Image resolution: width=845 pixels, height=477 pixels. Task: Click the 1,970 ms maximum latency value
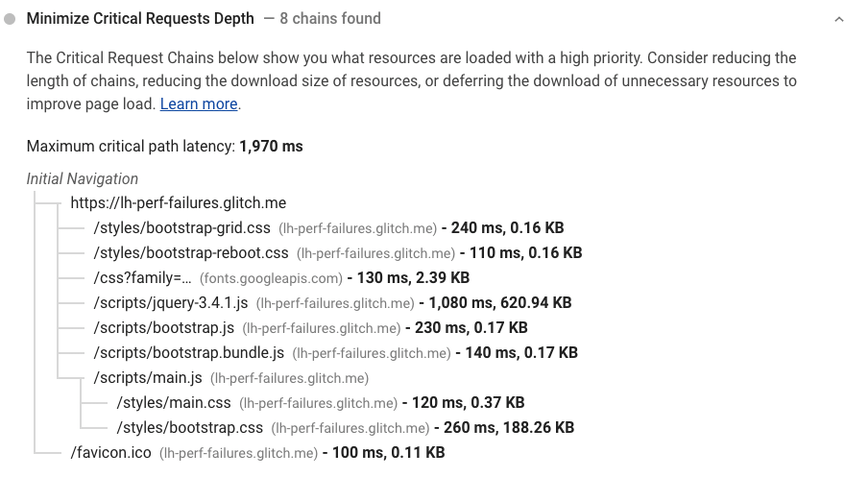pyautogui.click(x=271, y=146)
